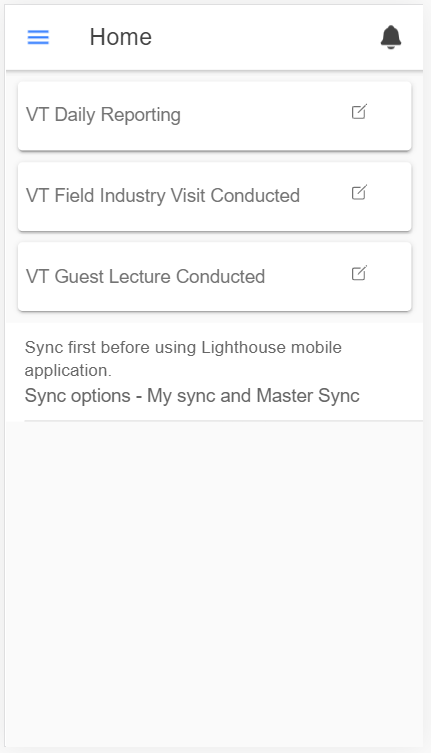This screenshot has height=753, width=431.
Task: Tap the edit icon for VT Field Industry Visit
Action: [359, 192]
